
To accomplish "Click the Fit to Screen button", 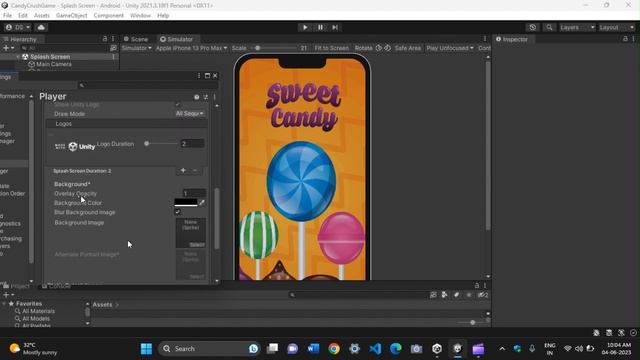I will click(x=331, y=48).
